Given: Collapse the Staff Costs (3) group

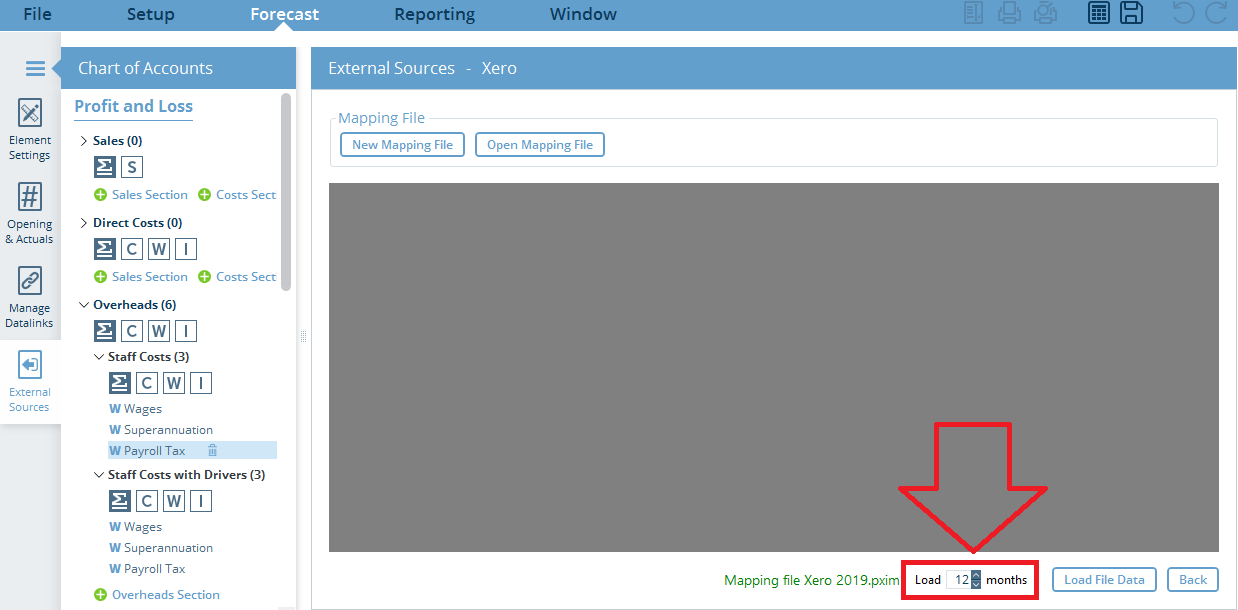Looking at the screenshot, I should 99,357.
